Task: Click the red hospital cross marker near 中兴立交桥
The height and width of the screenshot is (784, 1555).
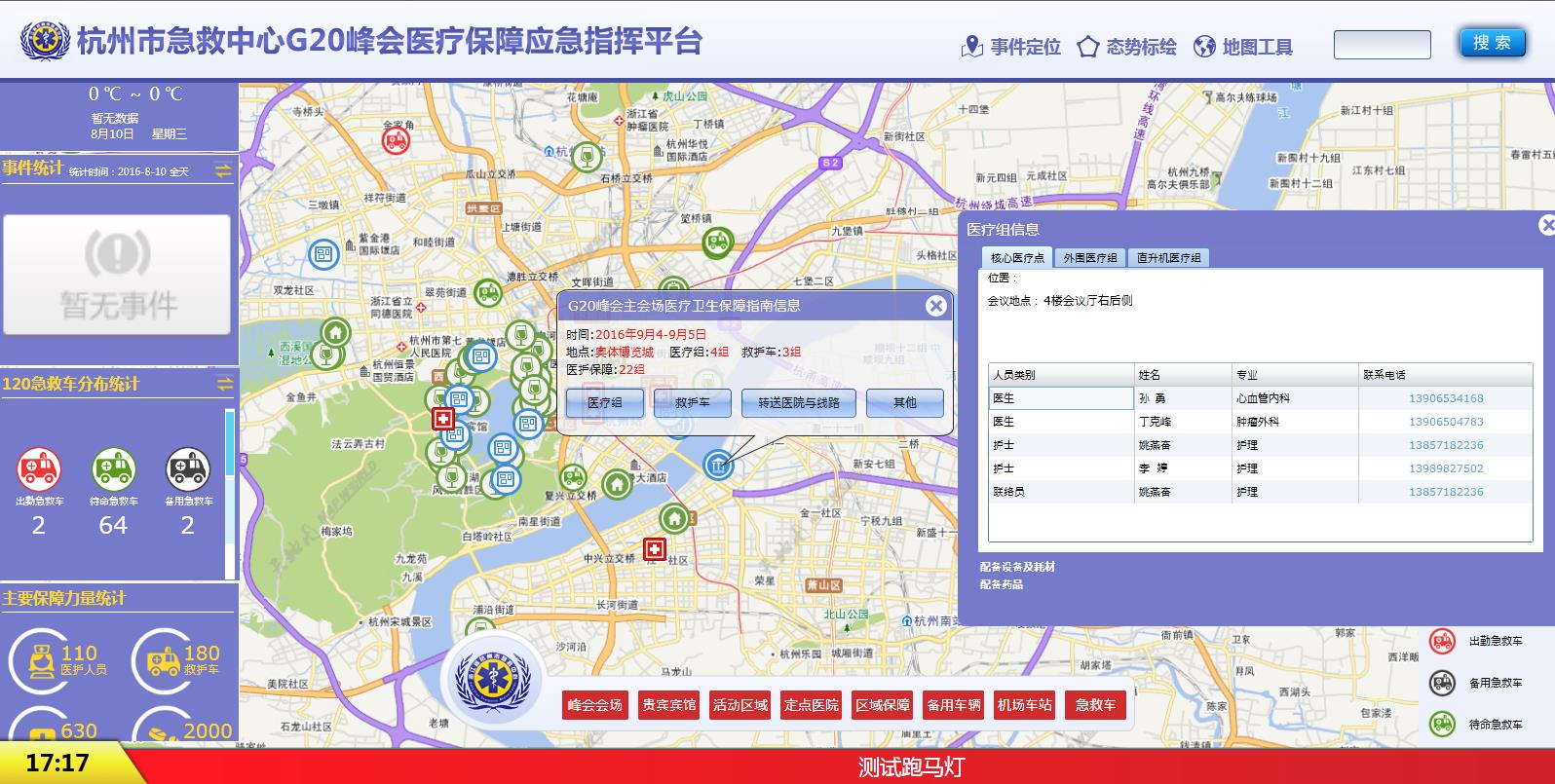Action: pos(654,550)
